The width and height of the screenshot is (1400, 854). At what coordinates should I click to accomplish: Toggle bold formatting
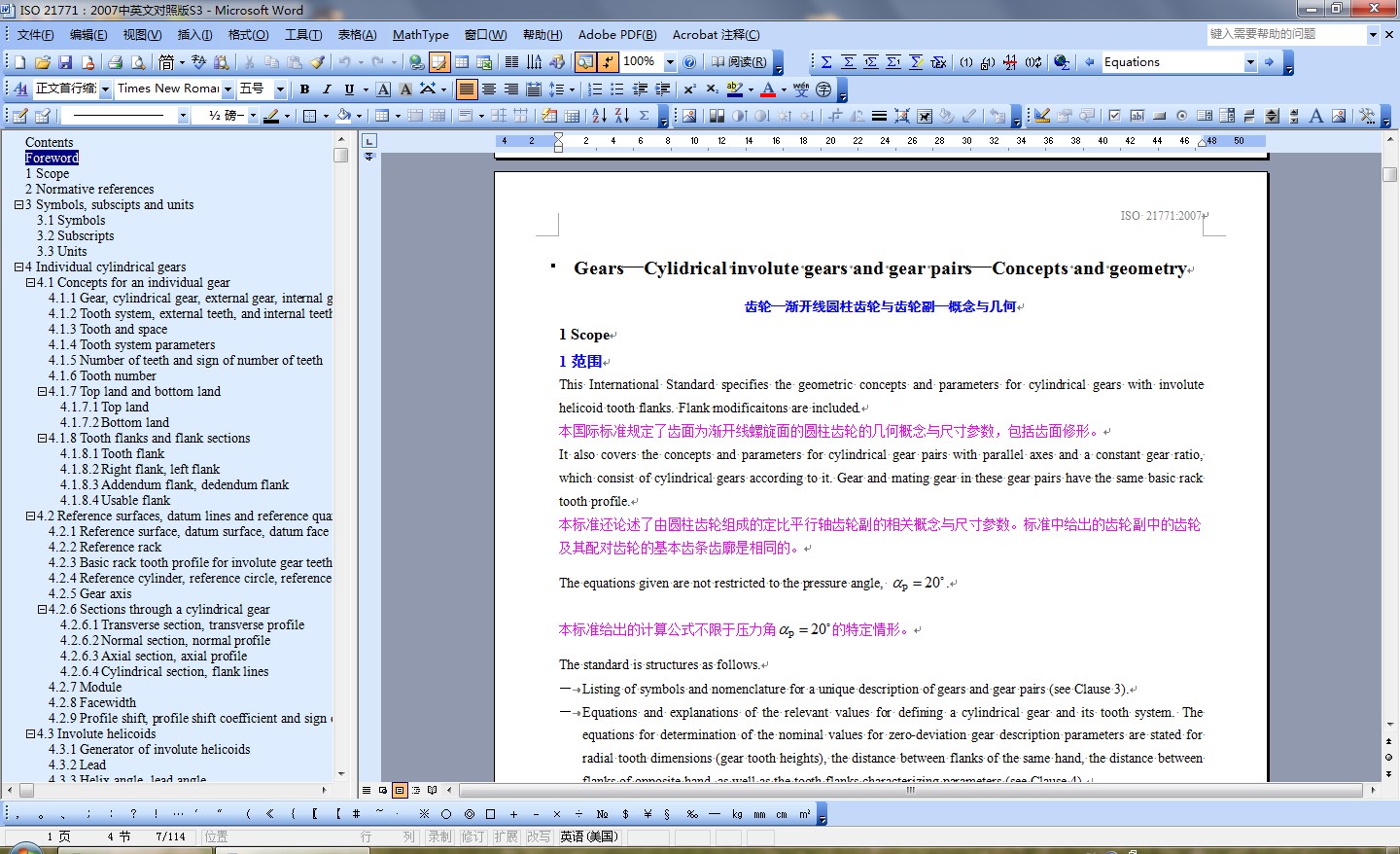(x=304, y=89)
